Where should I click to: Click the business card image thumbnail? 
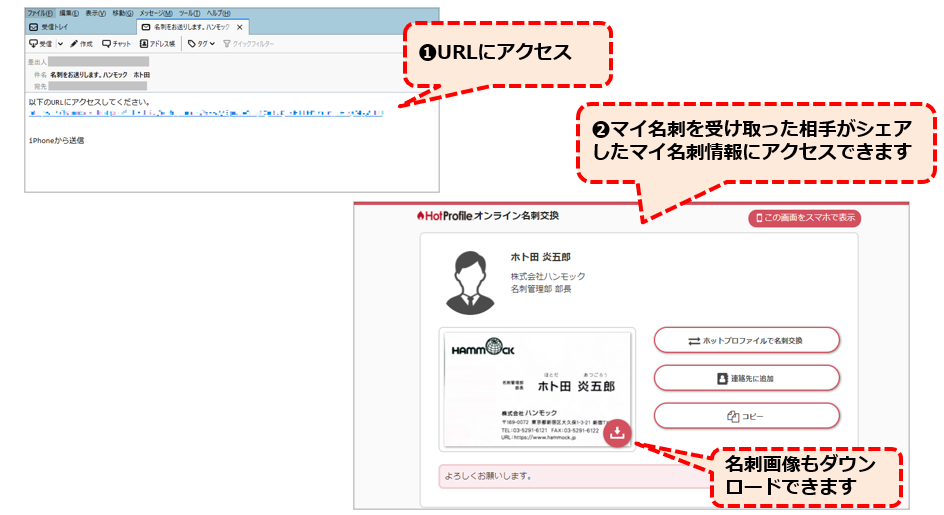pos(537,389)
